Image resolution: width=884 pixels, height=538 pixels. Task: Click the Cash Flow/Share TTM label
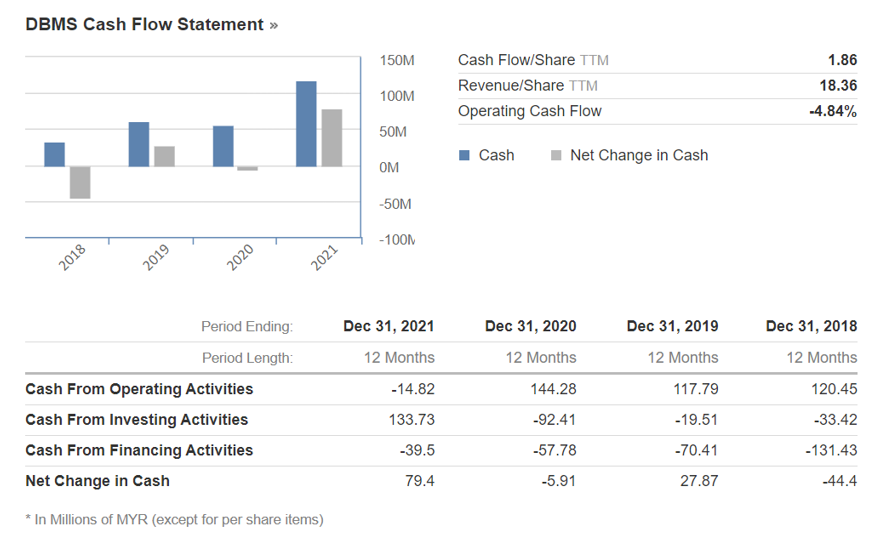(533, 60)
